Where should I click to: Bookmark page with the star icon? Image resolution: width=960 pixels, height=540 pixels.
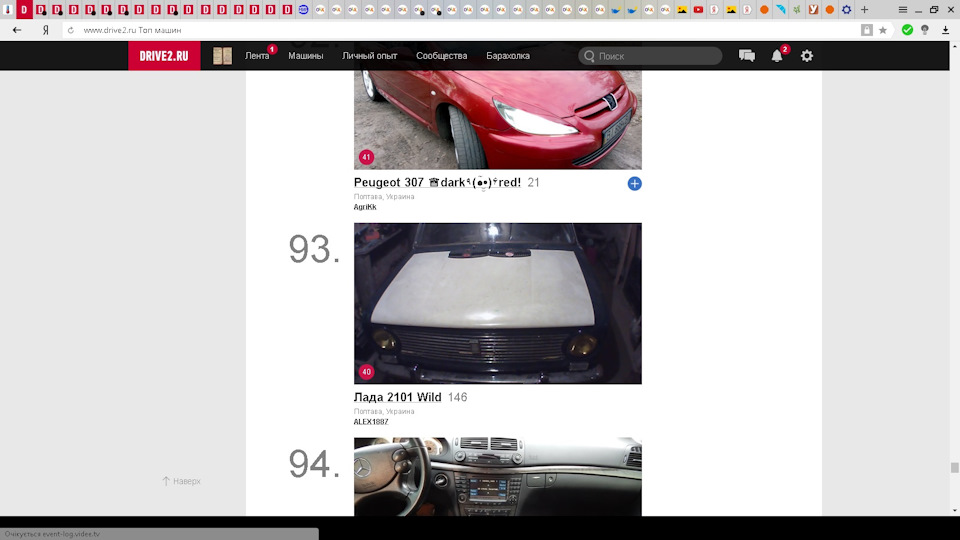(883, 30)
